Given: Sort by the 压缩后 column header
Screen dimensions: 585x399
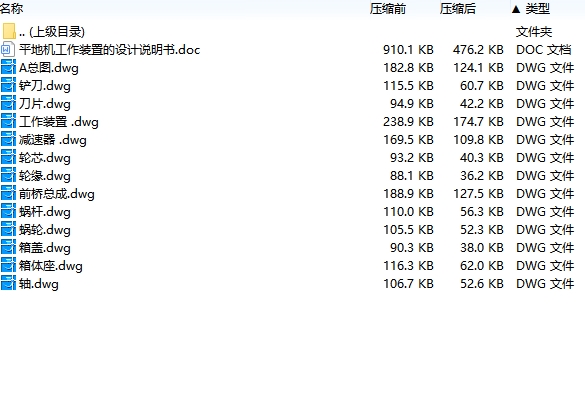Looking at the screenshot, I should (x=457, y=9).
